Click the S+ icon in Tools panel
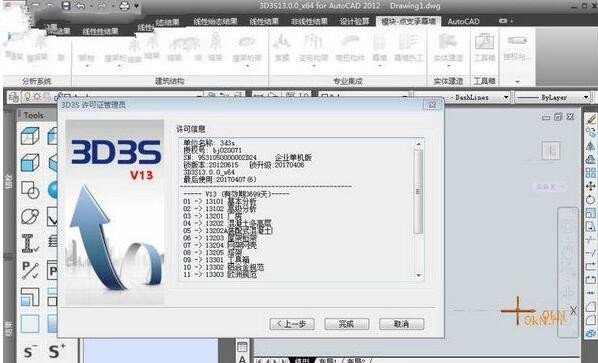 click(56, 351)
